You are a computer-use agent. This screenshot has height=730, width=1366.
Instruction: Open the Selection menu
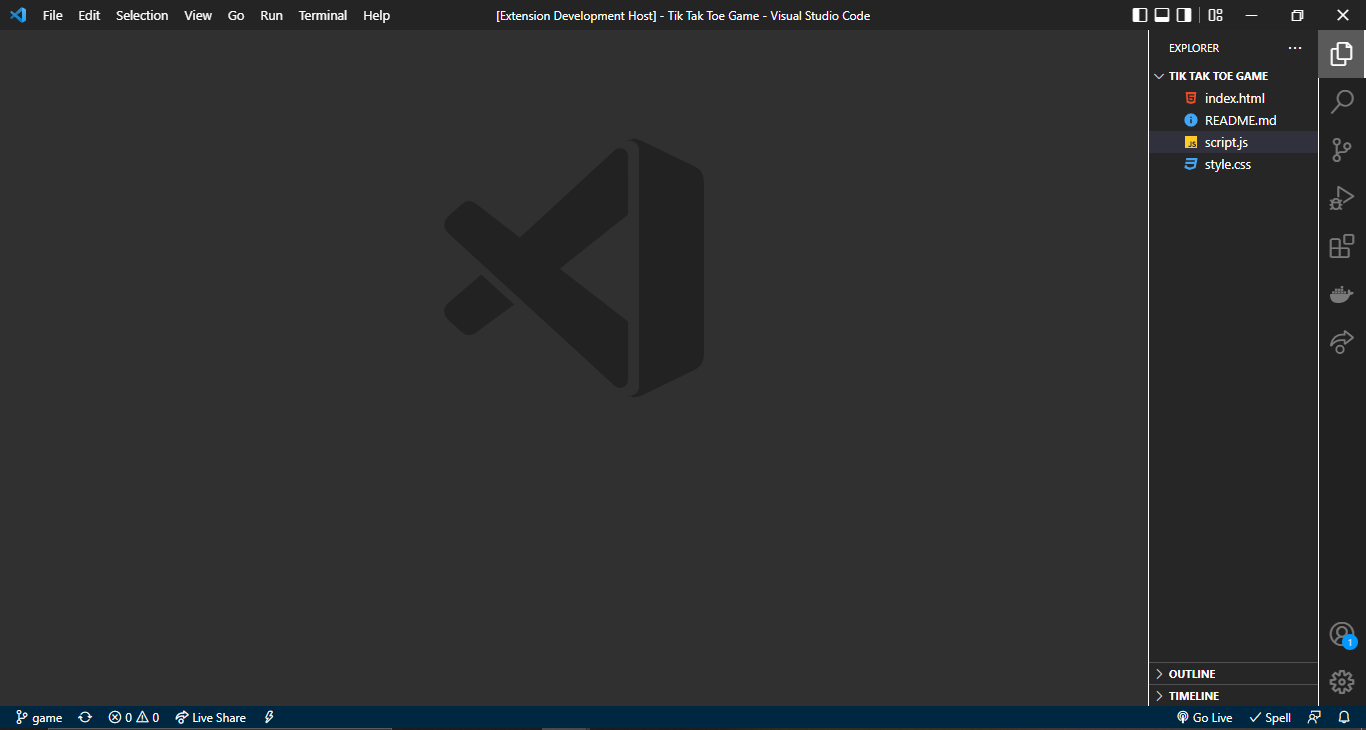click(142, 15)
